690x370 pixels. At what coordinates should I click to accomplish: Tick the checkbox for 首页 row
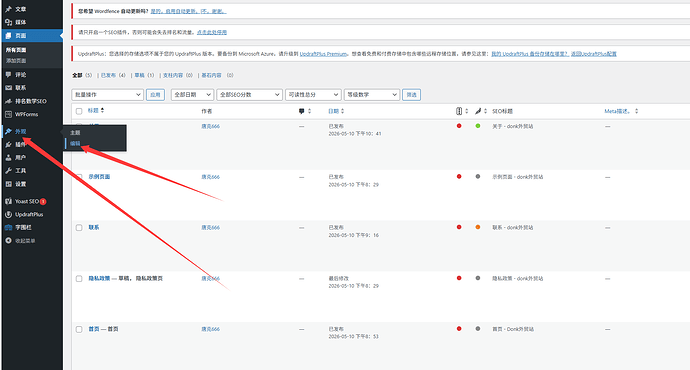click(79, 329)
